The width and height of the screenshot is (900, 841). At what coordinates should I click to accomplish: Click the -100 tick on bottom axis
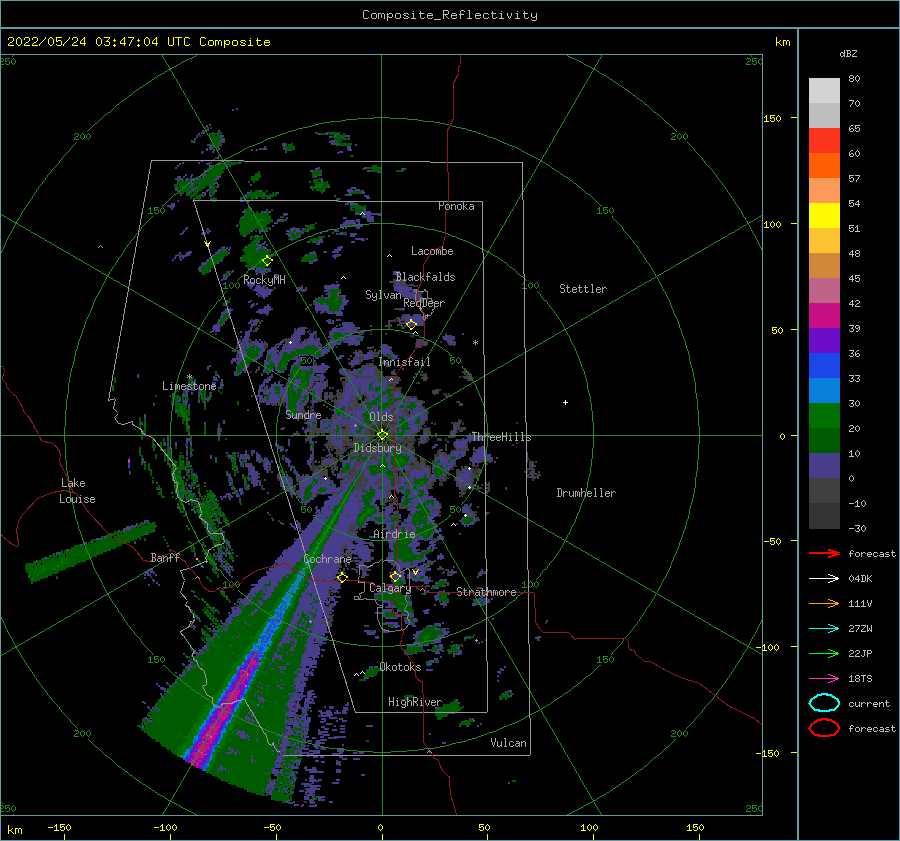pyautogui.click(x=165, y=827)
